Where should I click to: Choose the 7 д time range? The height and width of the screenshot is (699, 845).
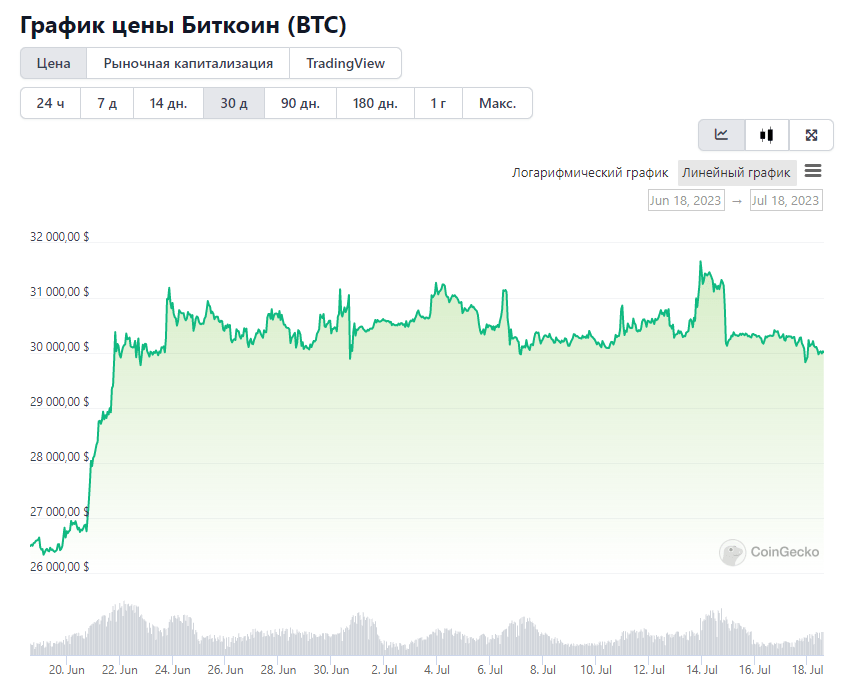tap(107, 103)
